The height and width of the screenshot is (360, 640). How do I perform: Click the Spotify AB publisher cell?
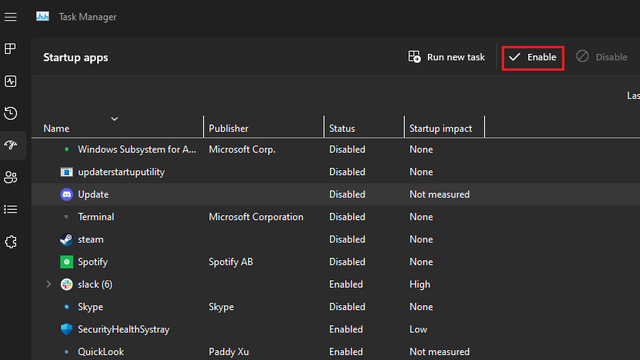[231, 262]
